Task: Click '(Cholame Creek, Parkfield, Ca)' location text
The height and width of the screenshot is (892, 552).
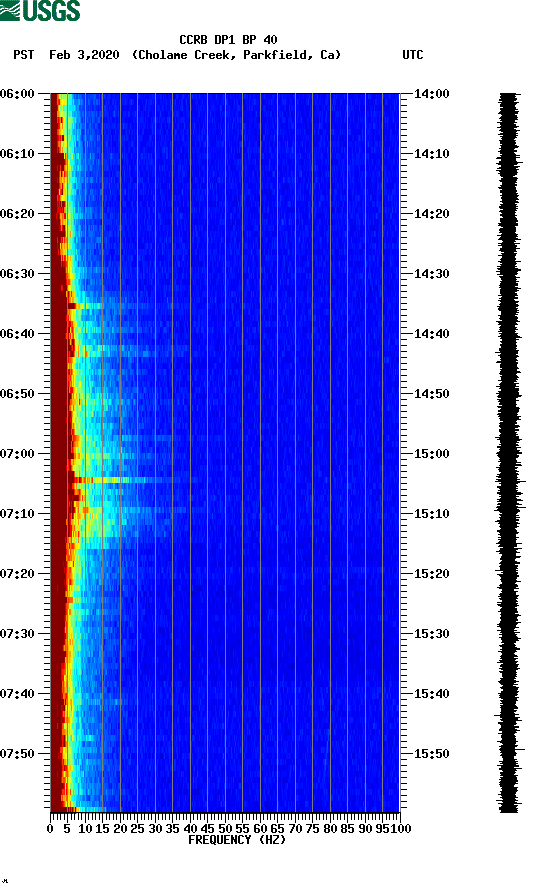Action: pos(236,55)
